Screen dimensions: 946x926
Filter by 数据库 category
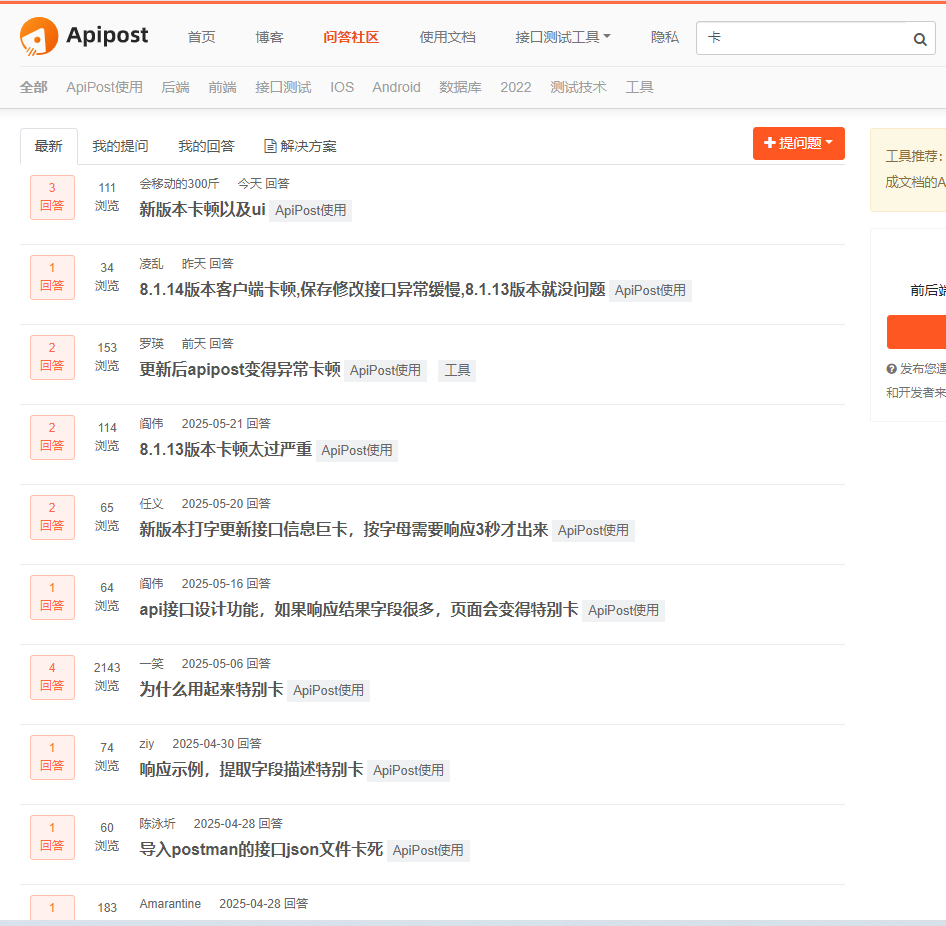coord(460,87)
